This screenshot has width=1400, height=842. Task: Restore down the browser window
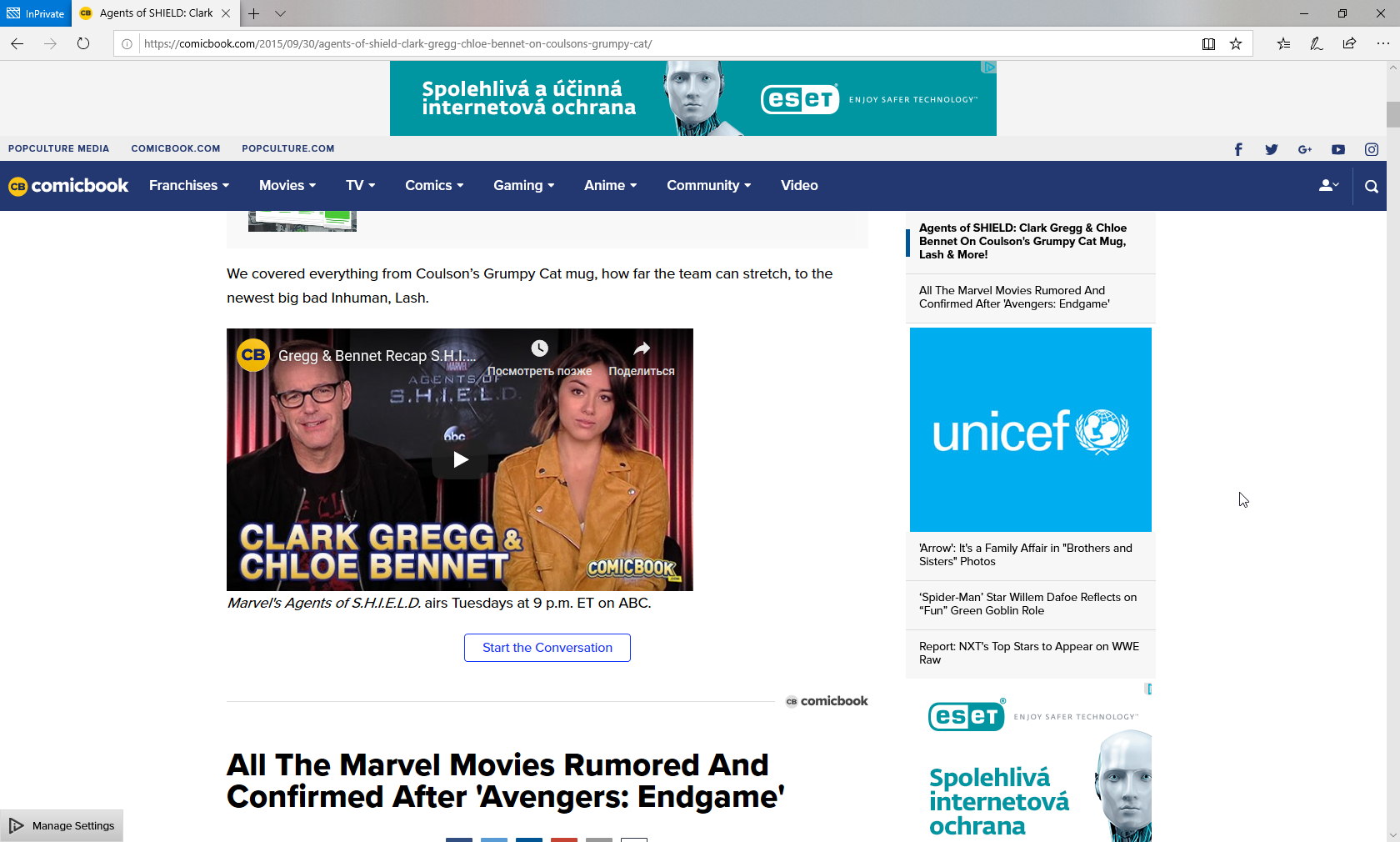tap(1342, 13)
